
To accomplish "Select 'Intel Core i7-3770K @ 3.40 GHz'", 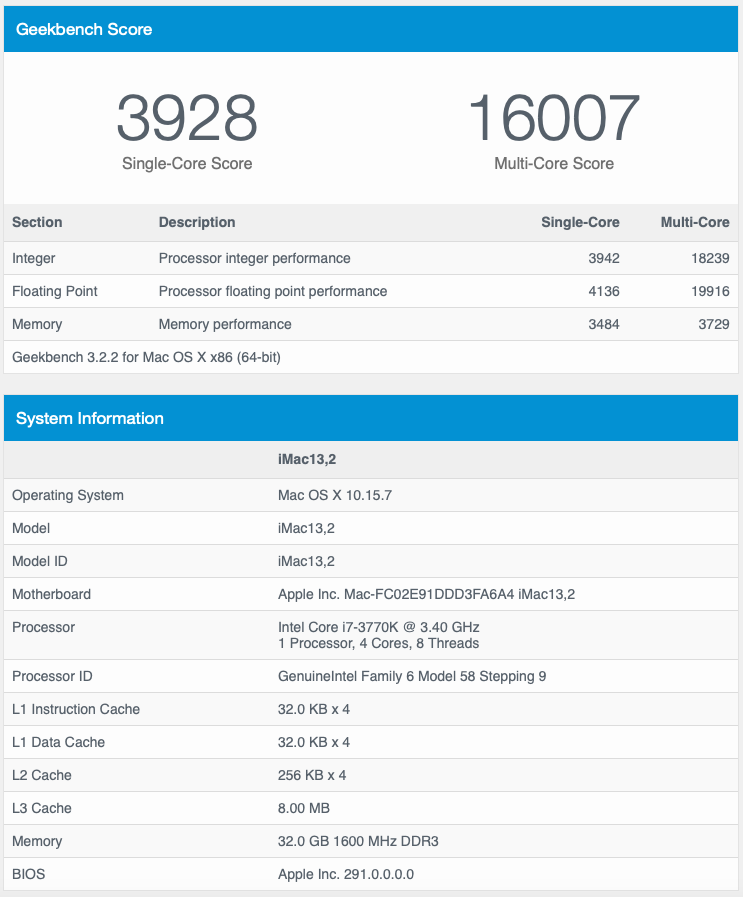I will point(379,628).
